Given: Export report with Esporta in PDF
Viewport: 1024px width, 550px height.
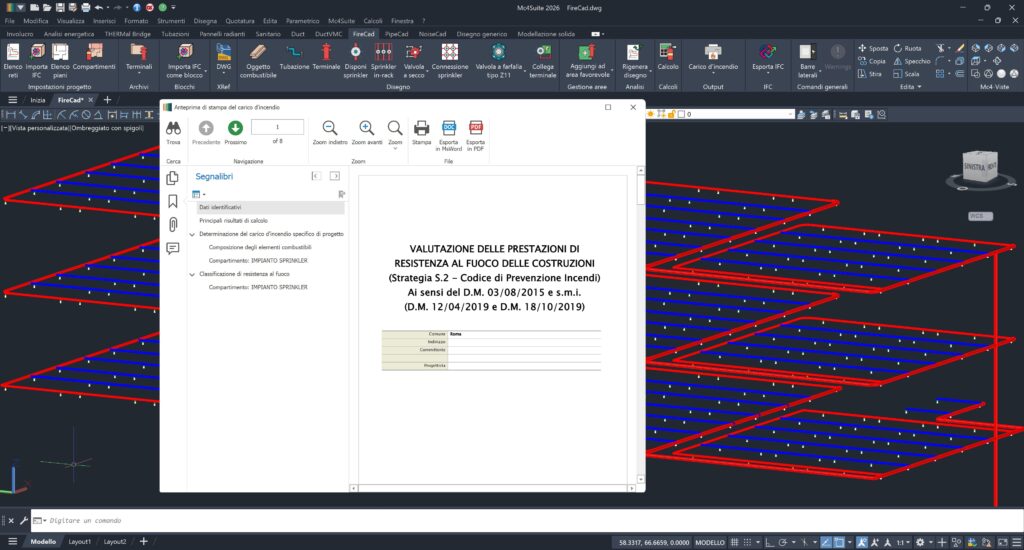Looking at the screenshot, I should pyautogui.click(x=475, y=136).
